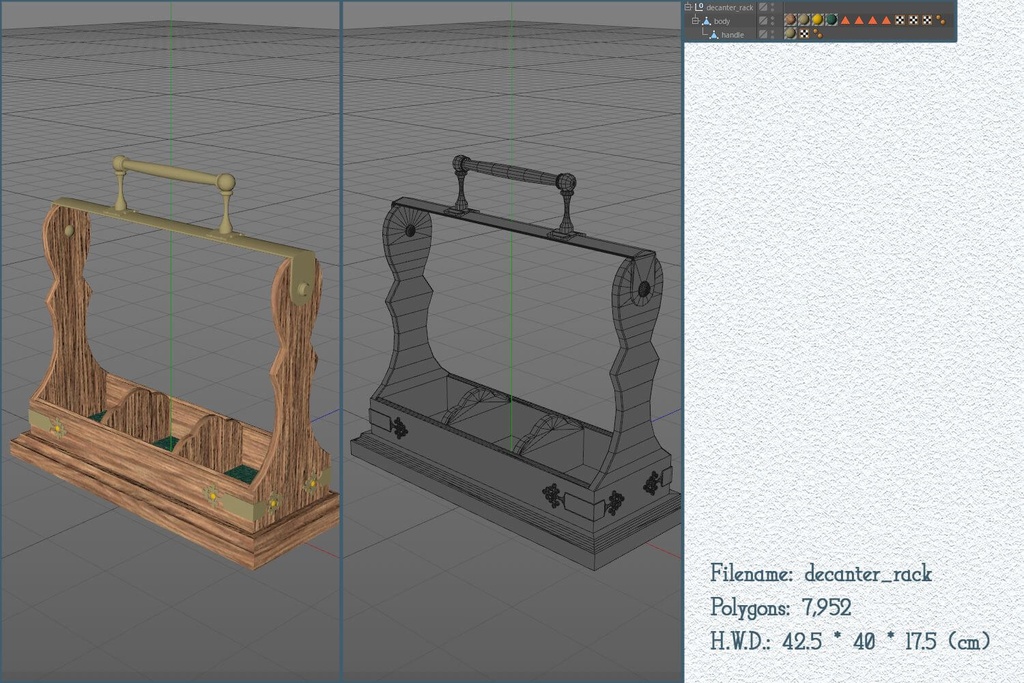The image size is (1024, 683).
Task: Select the second checkerboard UVW tag on body
Action: (x=914, y=20)
